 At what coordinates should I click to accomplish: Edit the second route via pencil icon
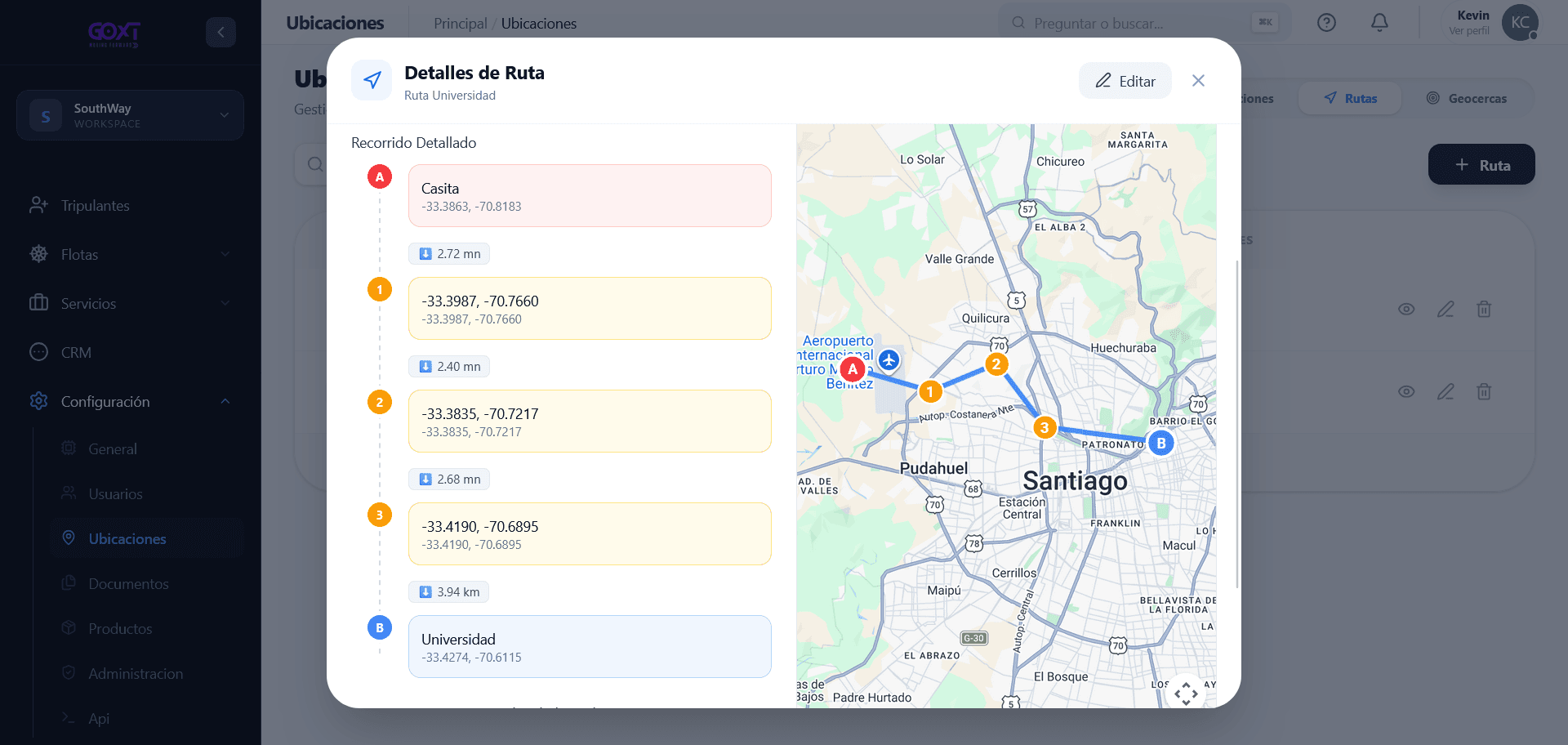coord(1445,392)
